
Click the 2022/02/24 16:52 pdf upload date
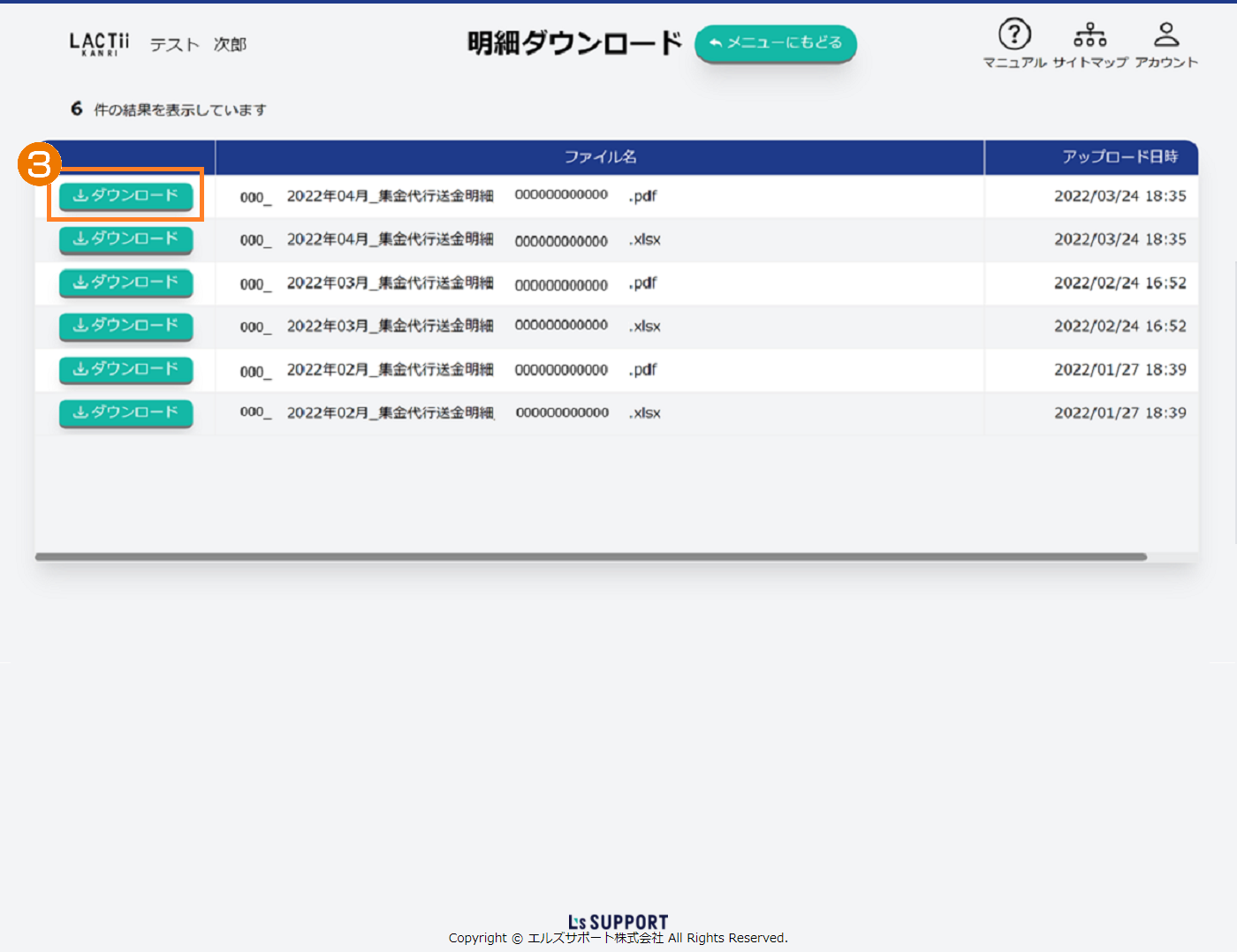coord(1119,283)
